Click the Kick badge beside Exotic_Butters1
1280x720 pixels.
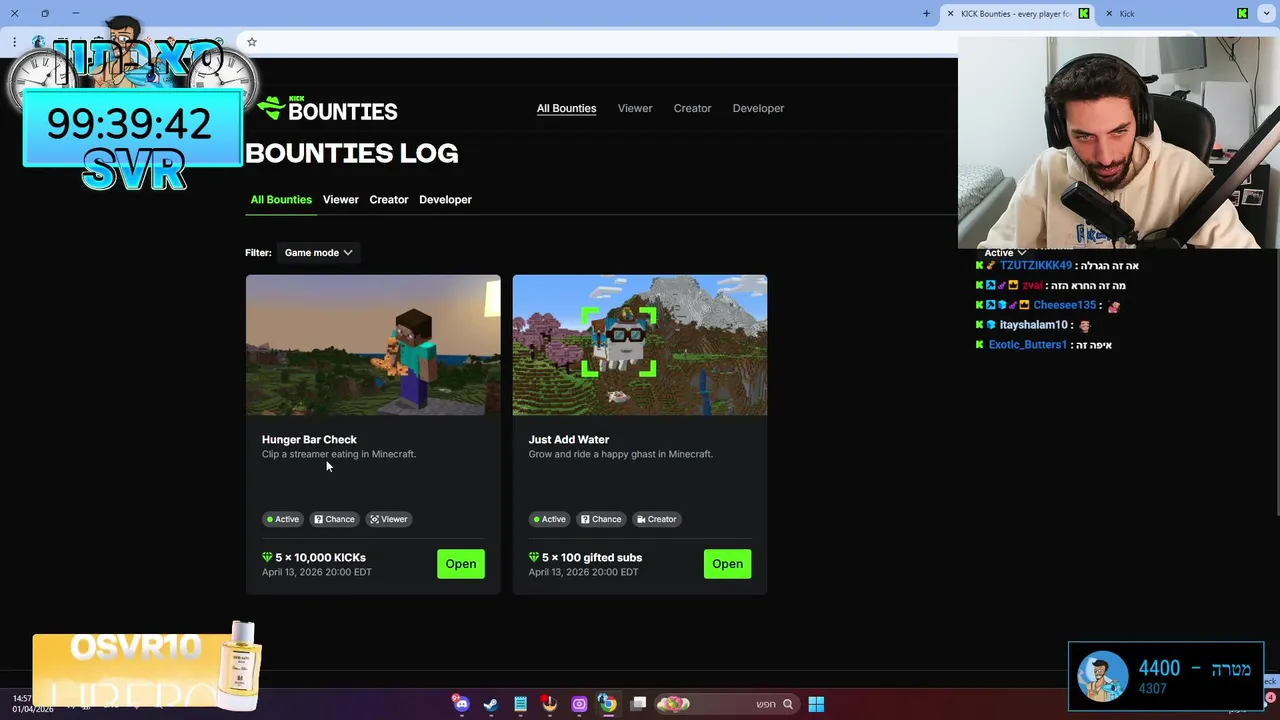[980, 344]
